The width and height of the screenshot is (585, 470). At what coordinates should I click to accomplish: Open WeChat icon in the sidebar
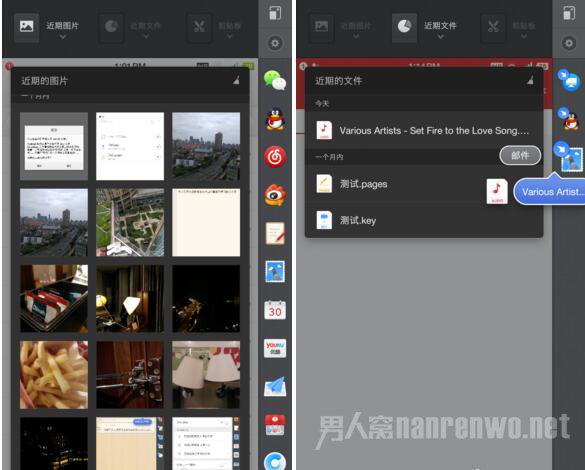275,80
